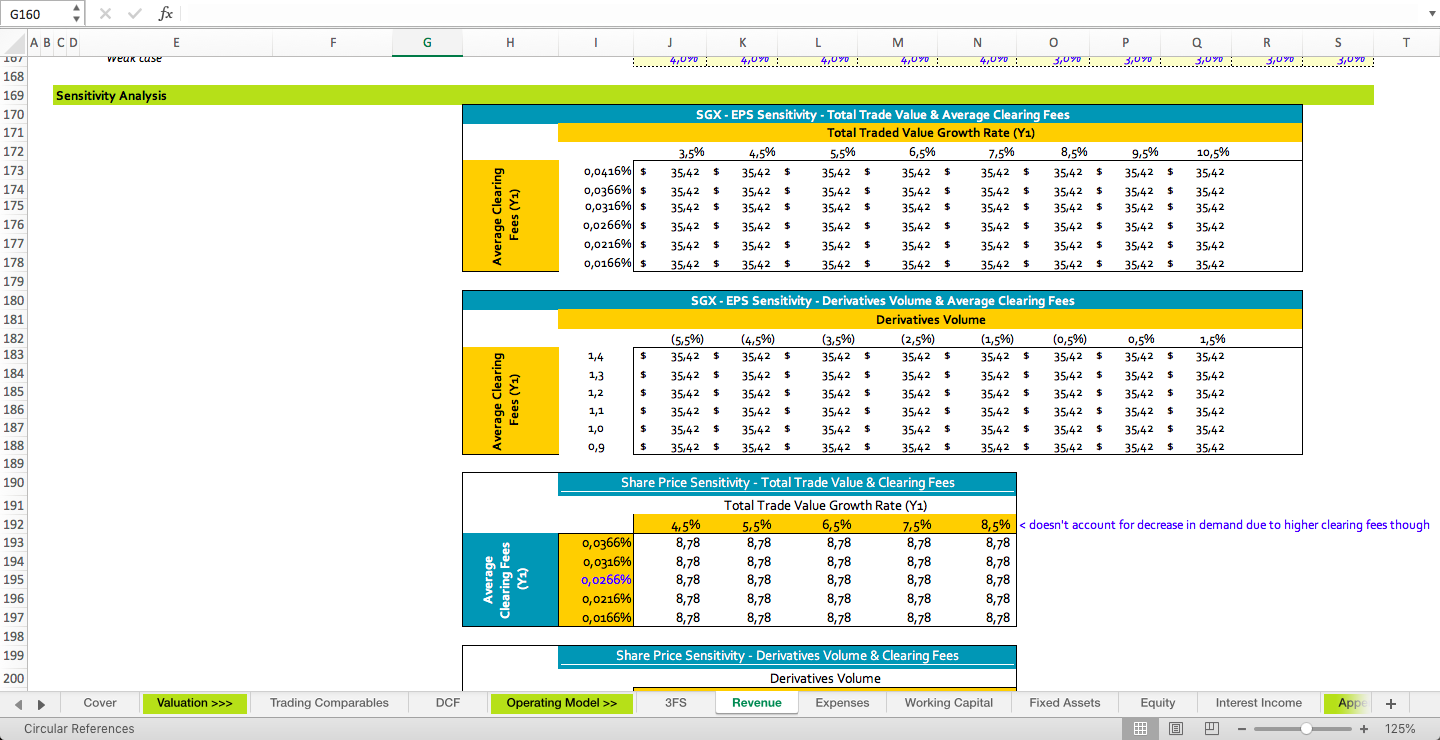Click the Average Clearing Fees label rows 173-178

point(510,216)
